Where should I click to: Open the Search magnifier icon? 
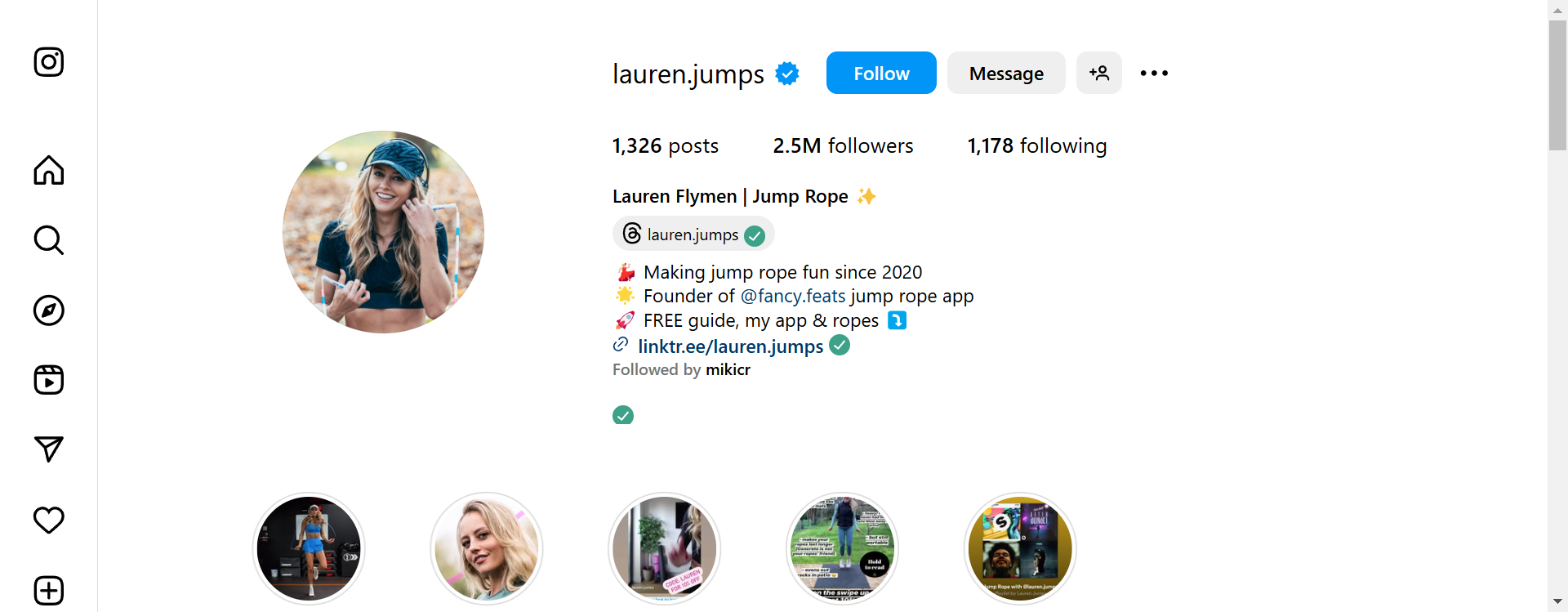pos(49,240)
